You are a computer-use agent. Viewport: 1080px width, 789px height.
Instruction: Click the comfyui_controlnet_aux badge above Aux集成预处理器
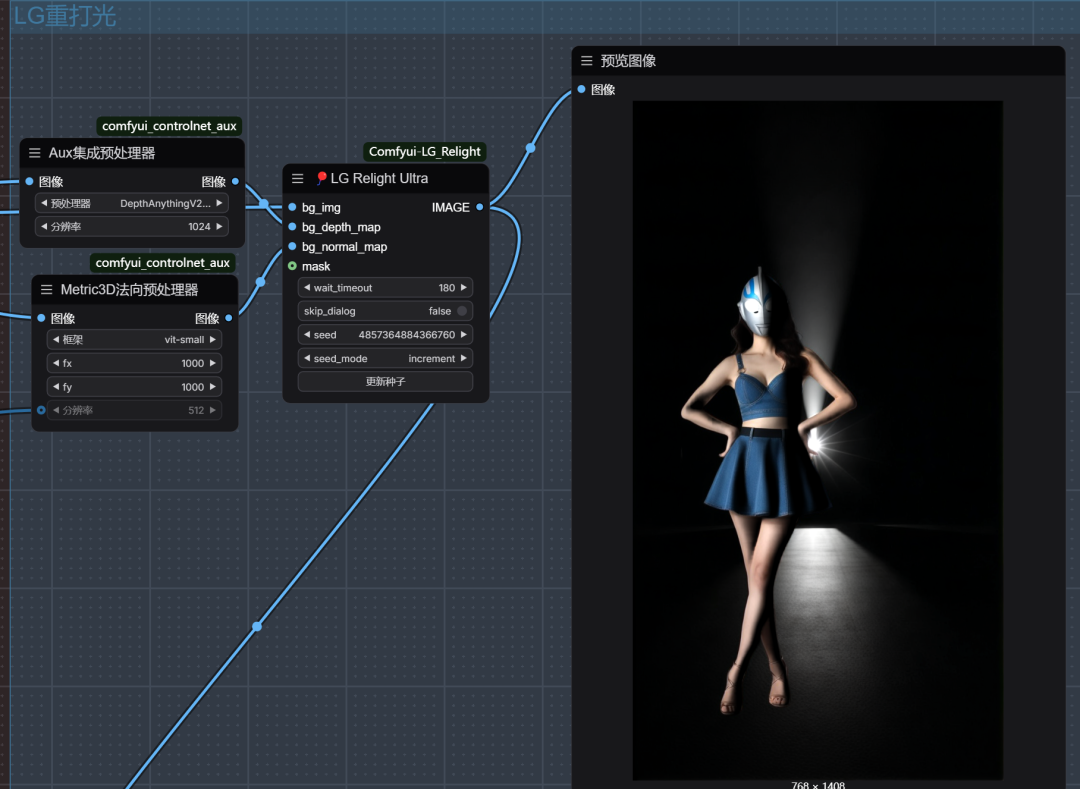[169, 126]
